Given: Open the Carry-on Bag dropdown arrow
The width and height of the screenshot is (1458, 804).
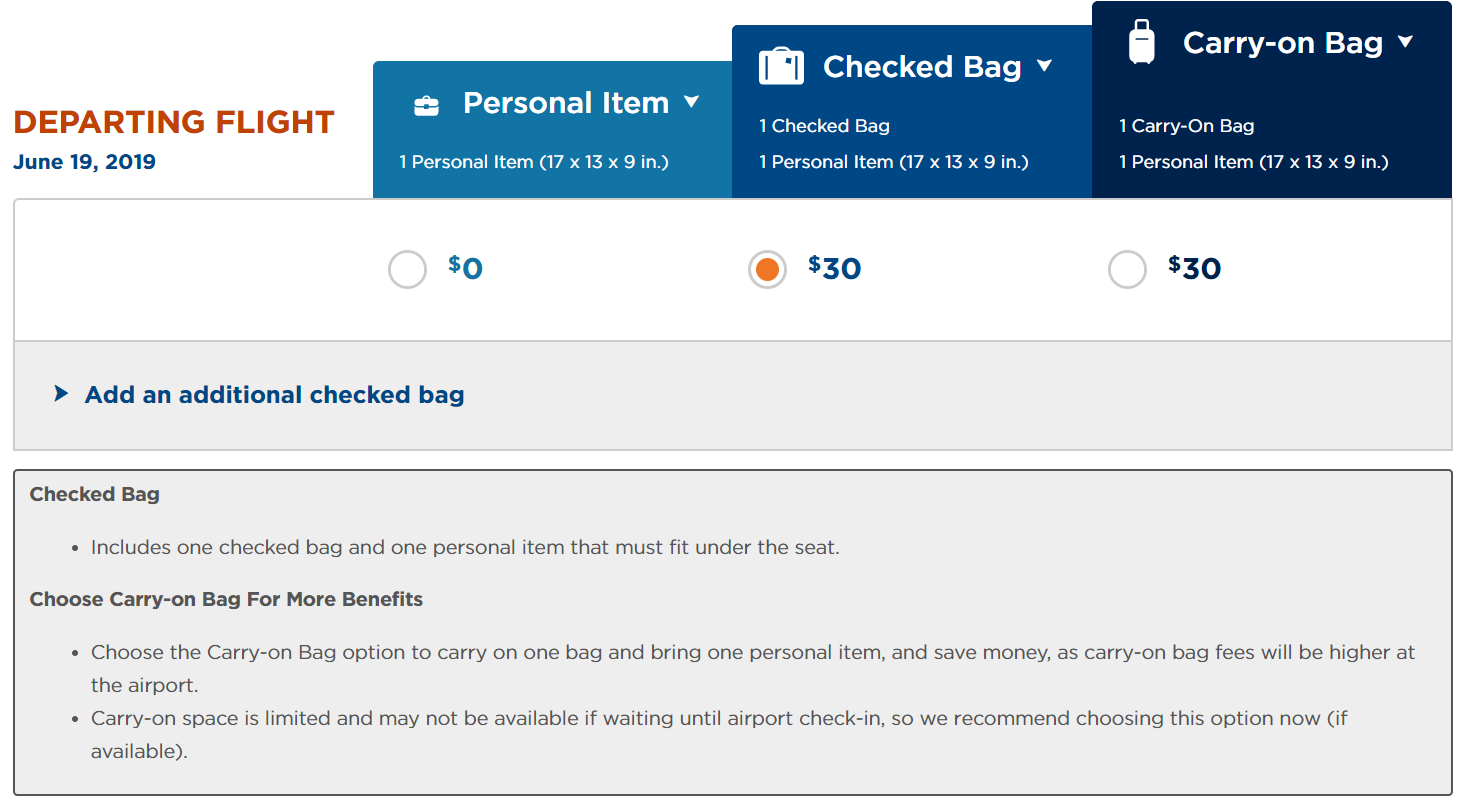Looking at the screenshot, I should (1405, 42).
